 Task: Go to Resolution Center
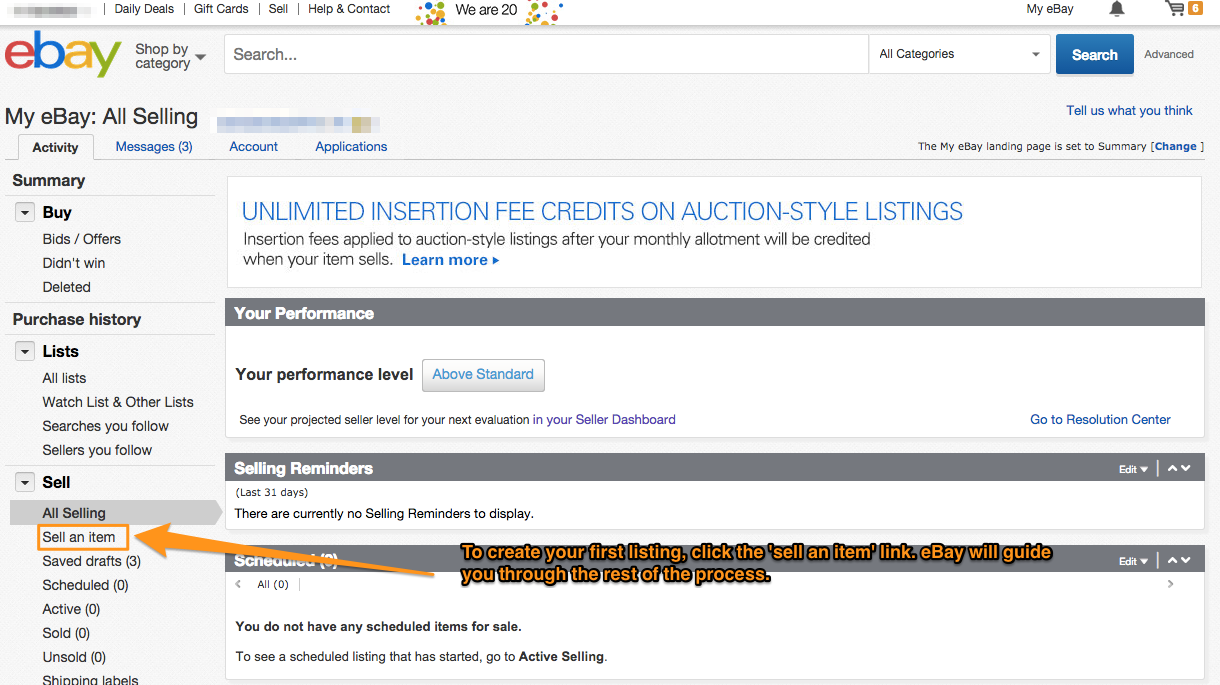click(x=1100, y=420)
